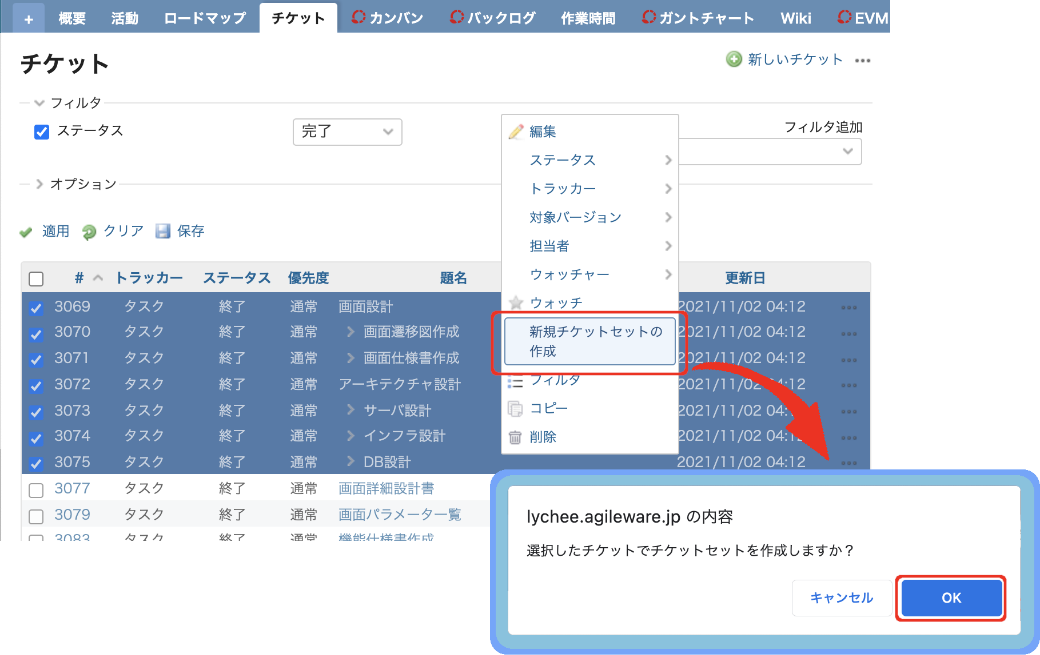Click the コピー icon in the context menu
Viewport: 1040px width, 655px height.
tap(517, 408)
